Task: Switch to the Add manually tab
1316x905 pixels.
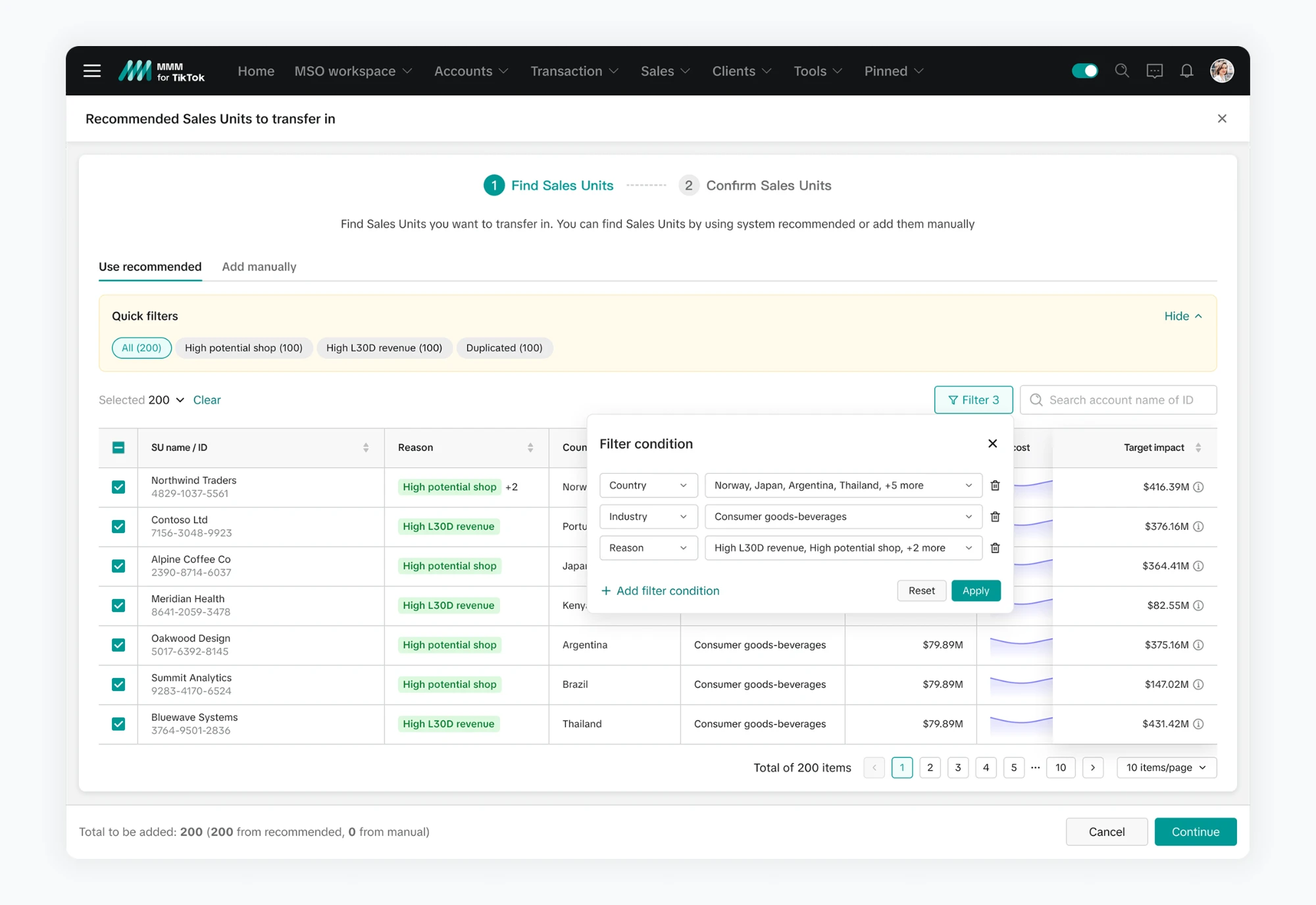Action: [259, 267]
